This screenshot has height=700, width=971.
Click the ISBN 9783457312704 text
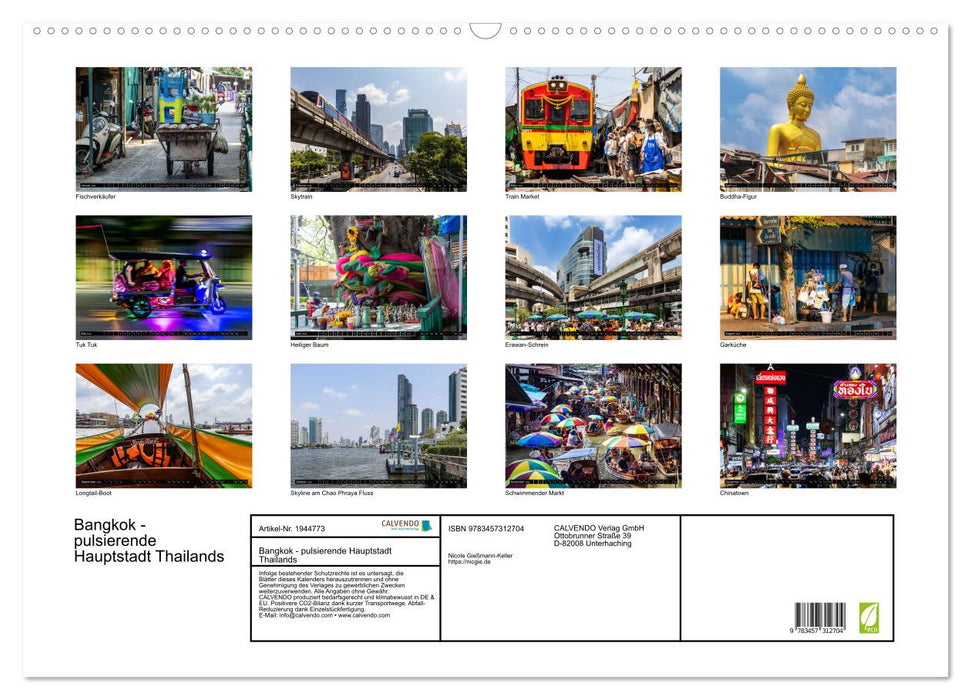tap(486, 527)
